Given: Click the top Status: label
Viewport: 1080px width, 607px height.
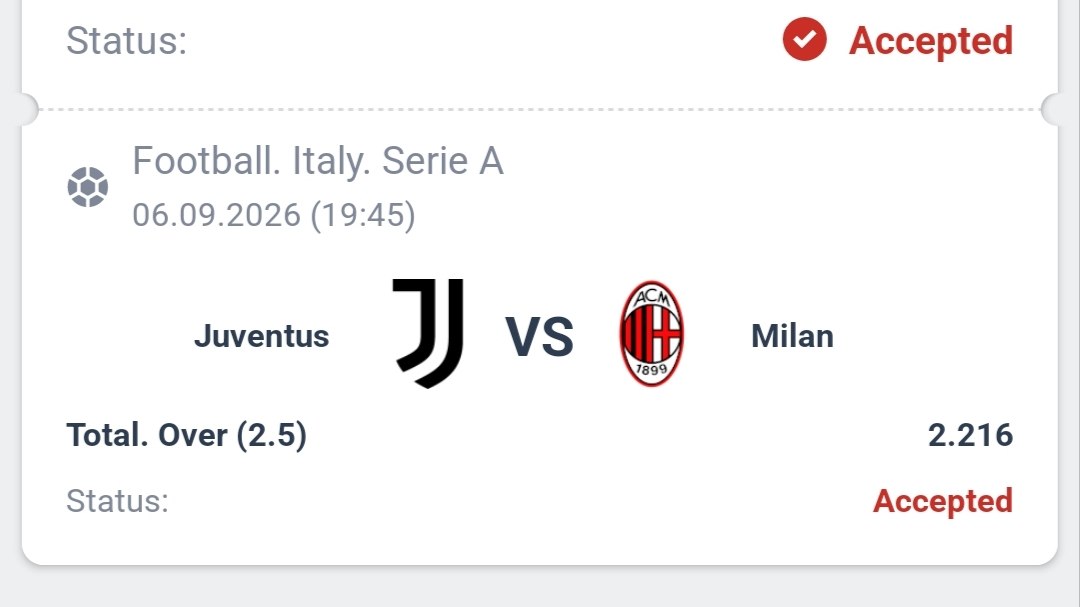Looking at the screenshot, I should tap(127, 41).
